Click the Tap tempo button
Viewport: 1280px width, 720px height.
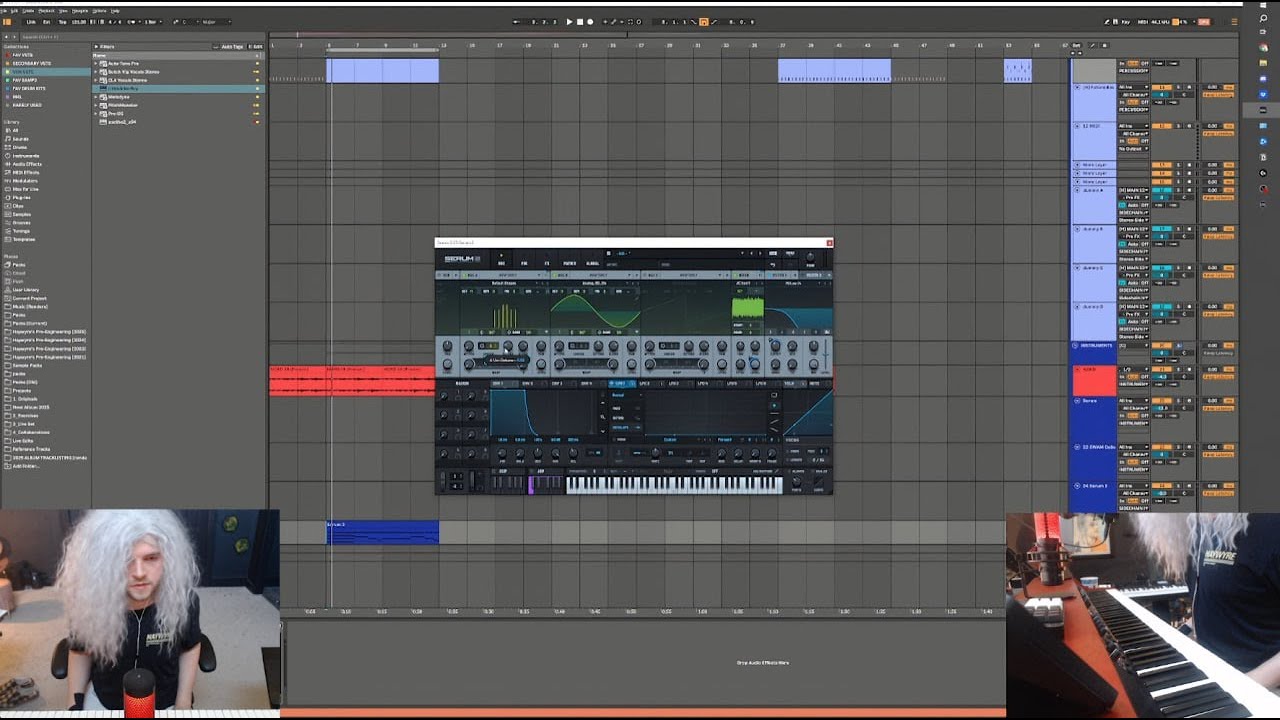[62, 21]
